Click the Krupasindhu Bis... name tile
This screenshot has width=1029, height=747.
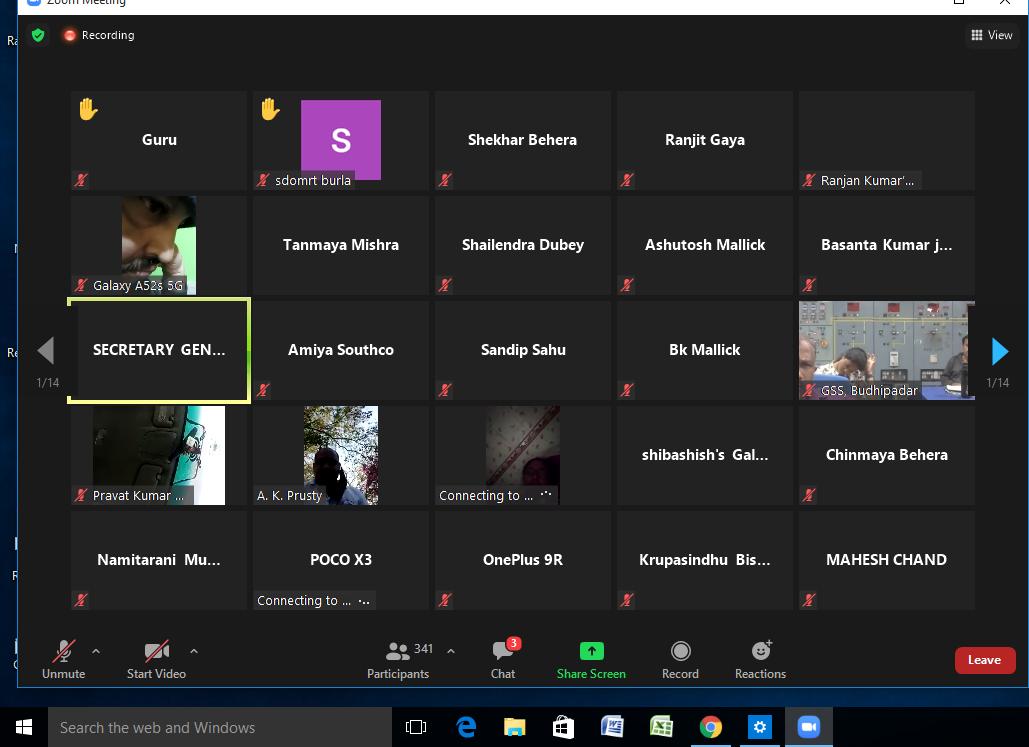705,561
